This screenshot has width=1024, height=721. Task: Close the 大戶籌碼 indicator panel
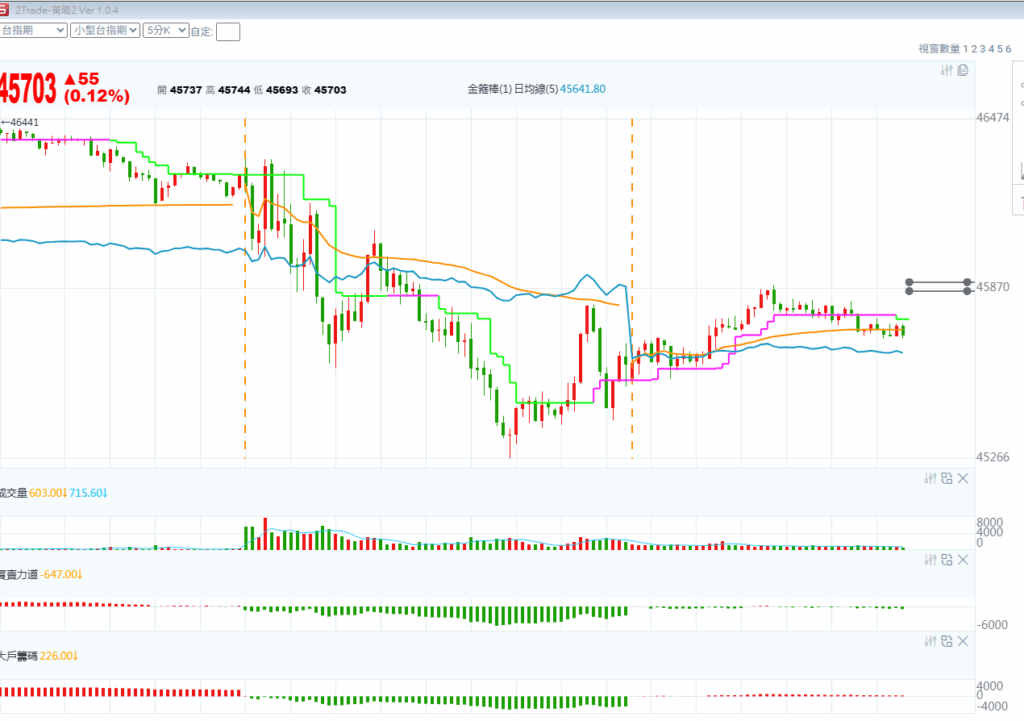pyautogui.click(x=963, y=641)
